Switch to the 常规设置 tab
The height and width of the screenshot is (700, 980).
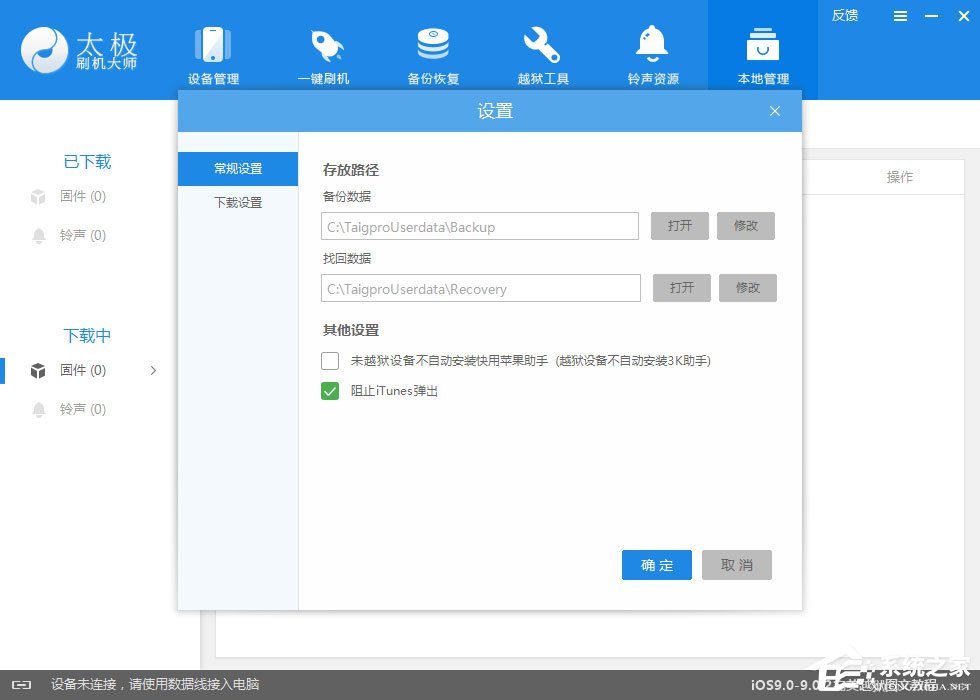238,169
